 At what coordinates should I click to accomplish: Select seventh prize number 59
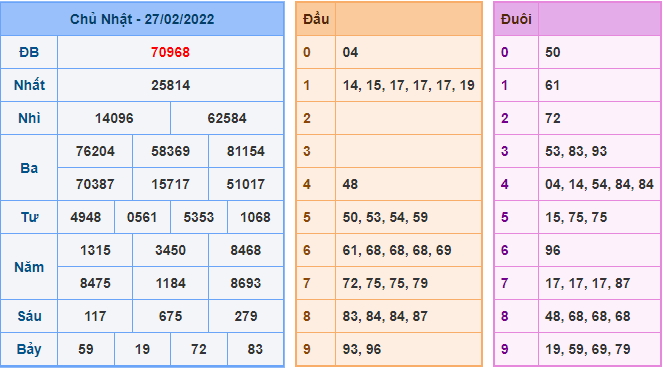click(85, 349)
